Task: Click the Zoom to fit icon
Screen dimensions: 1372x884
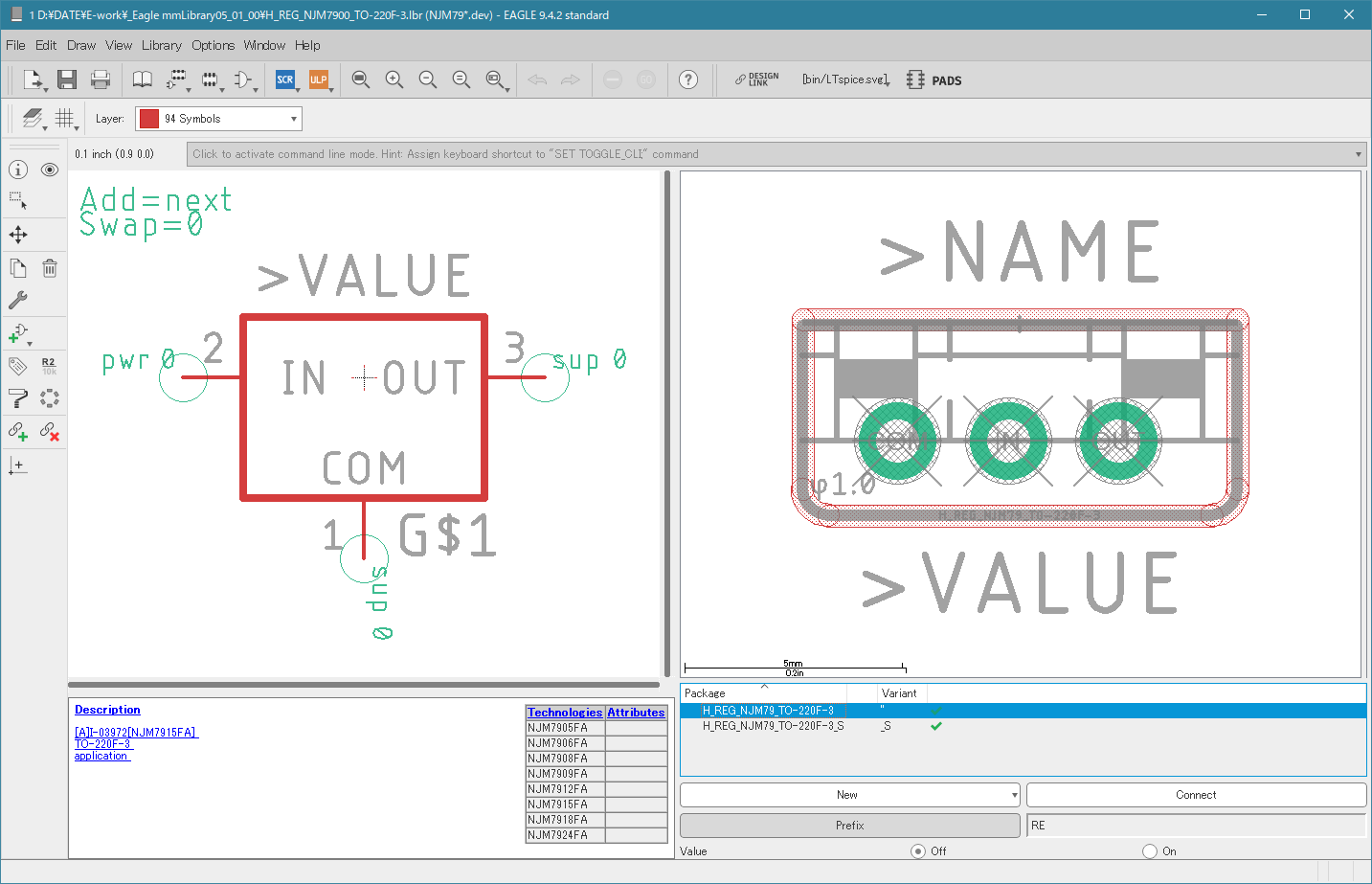Action: [x=360, y=79]
